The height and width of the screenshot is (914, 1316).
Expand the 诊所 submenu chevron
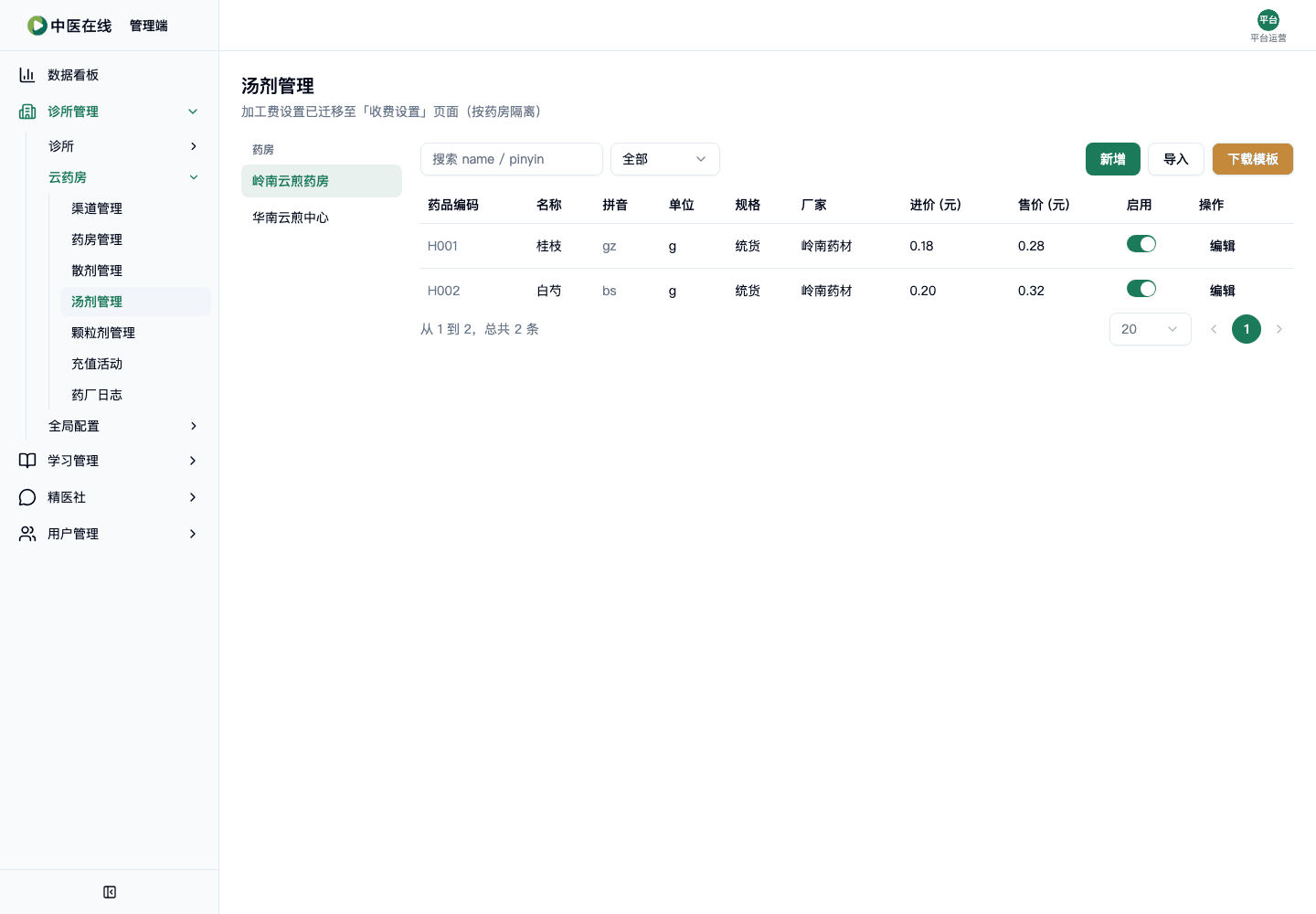pyautogui.click(x=193, y=146)
